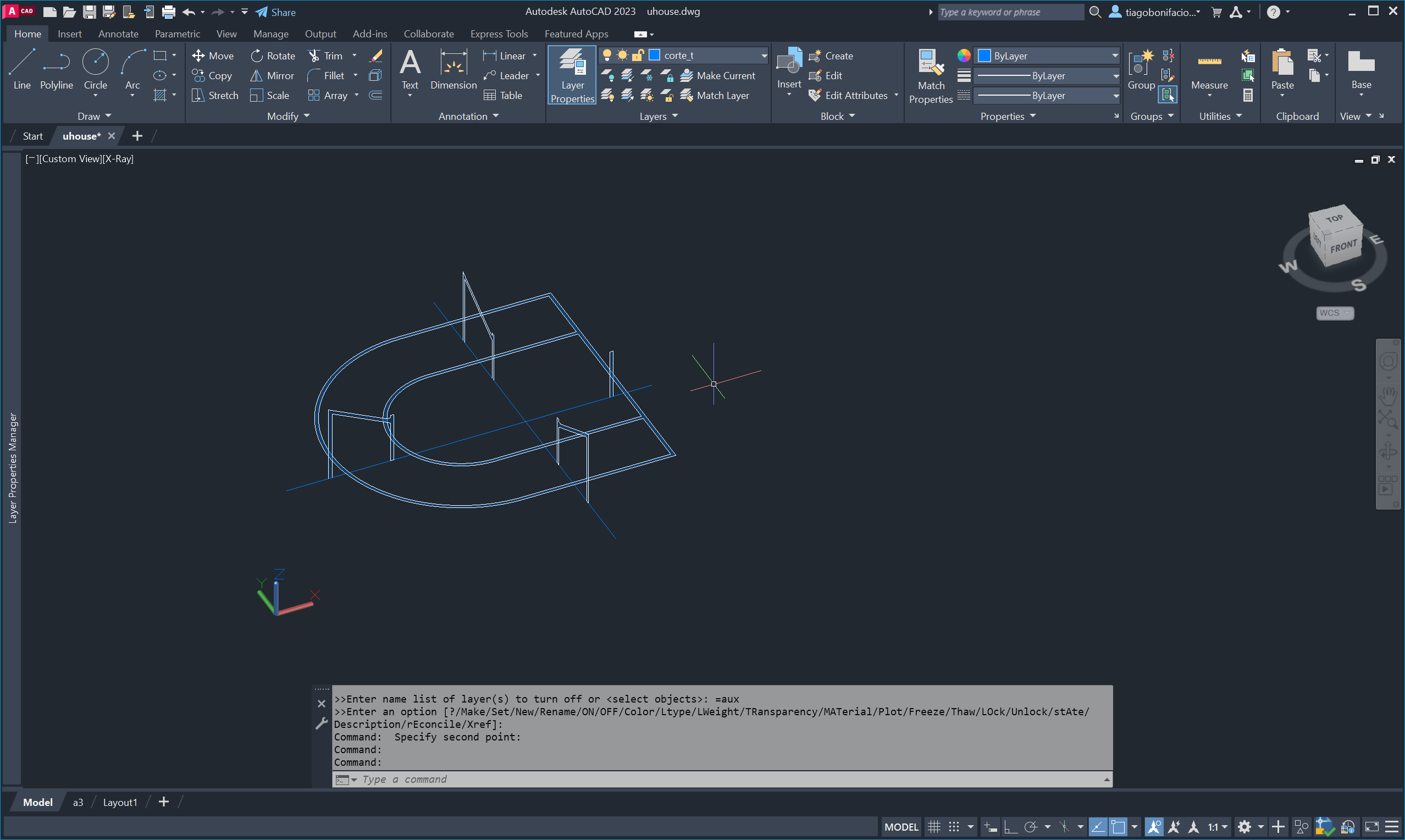Click the blue ByLayer color swatch
The width and height of the screenshot is (1405, 840).
(x=984, y=56)
